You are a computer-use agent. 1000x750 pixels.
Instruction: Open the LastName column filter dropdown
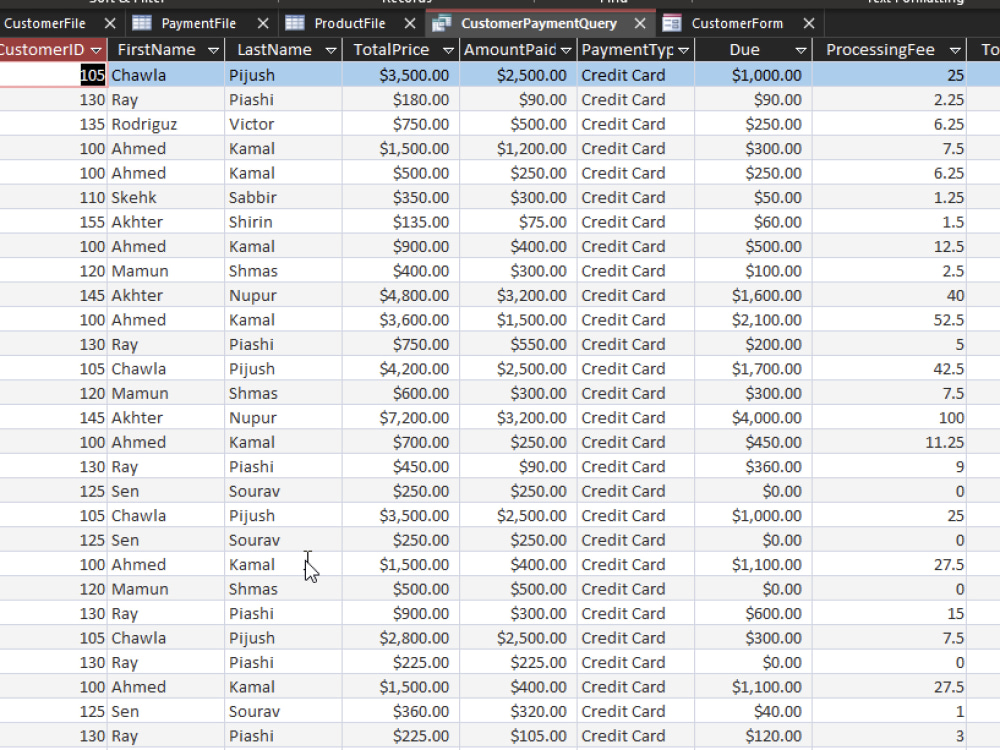(331, 50)
